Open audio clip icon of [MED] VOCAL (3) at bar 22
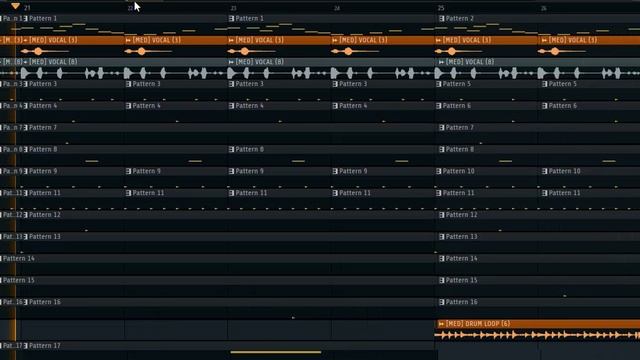The width and height of the screenshot is (640, 360). pyautogui.click(x=128, y=40)
